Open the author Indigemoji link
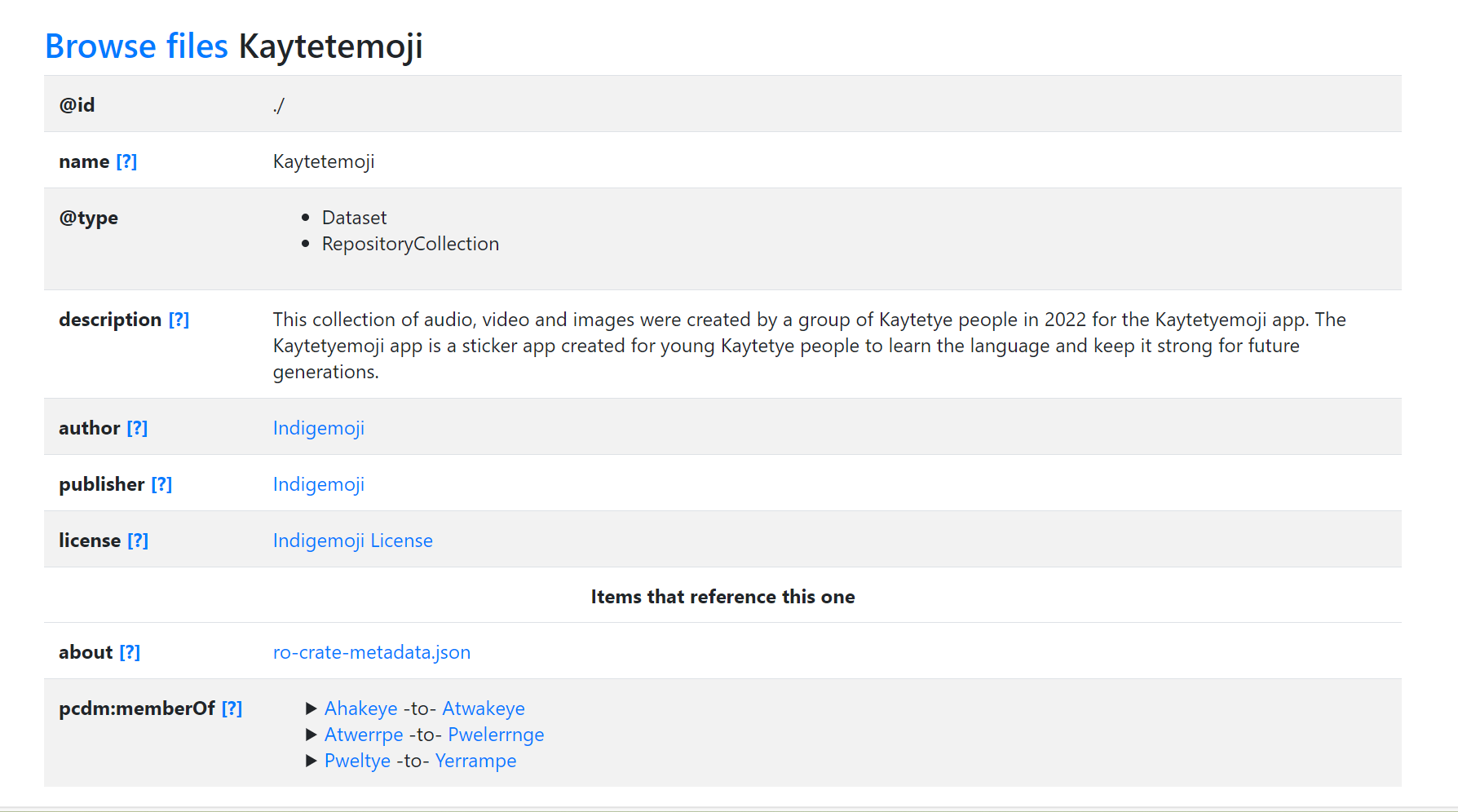Screen dimensions: 1458x812 click(319, 428)
